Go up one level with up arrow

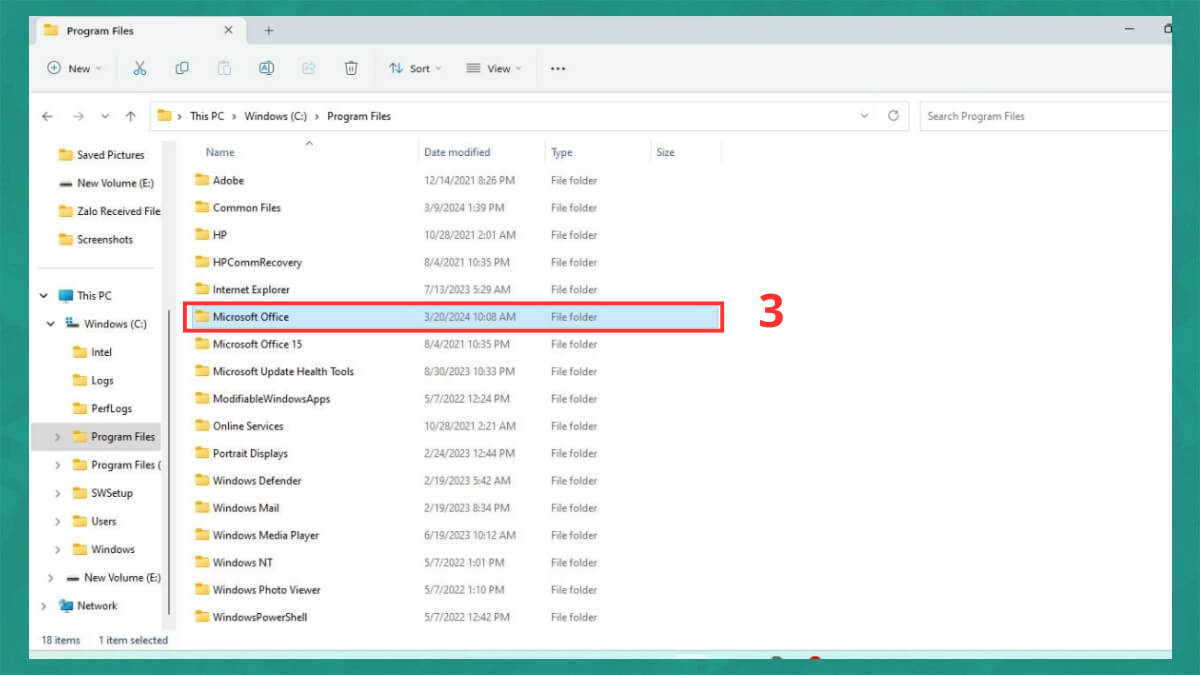click(x=130, y=116)
